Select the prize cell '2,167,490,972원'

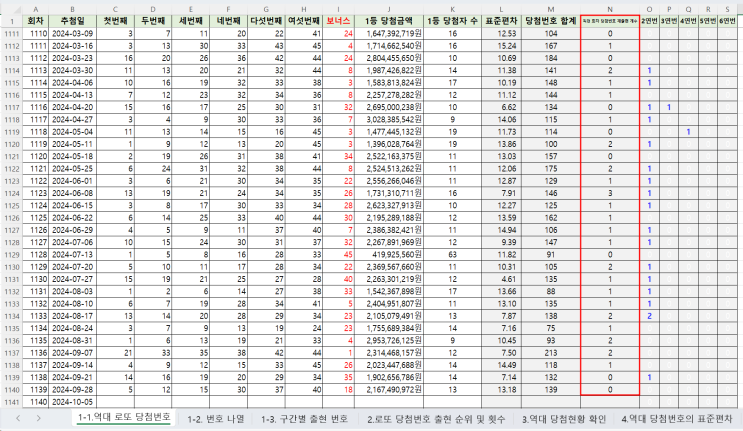[x=389, y=390]
